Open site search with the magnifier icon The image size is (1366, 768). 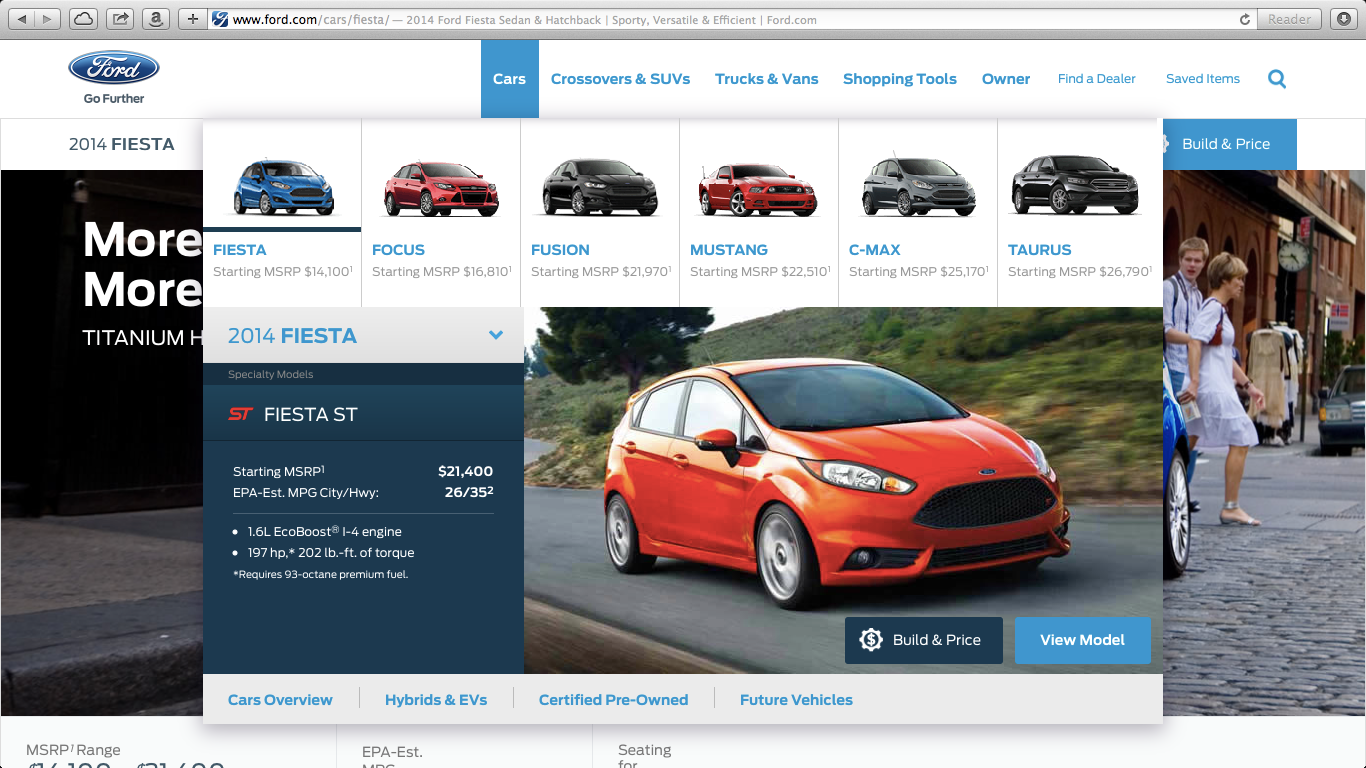(x=1277, y=79)
